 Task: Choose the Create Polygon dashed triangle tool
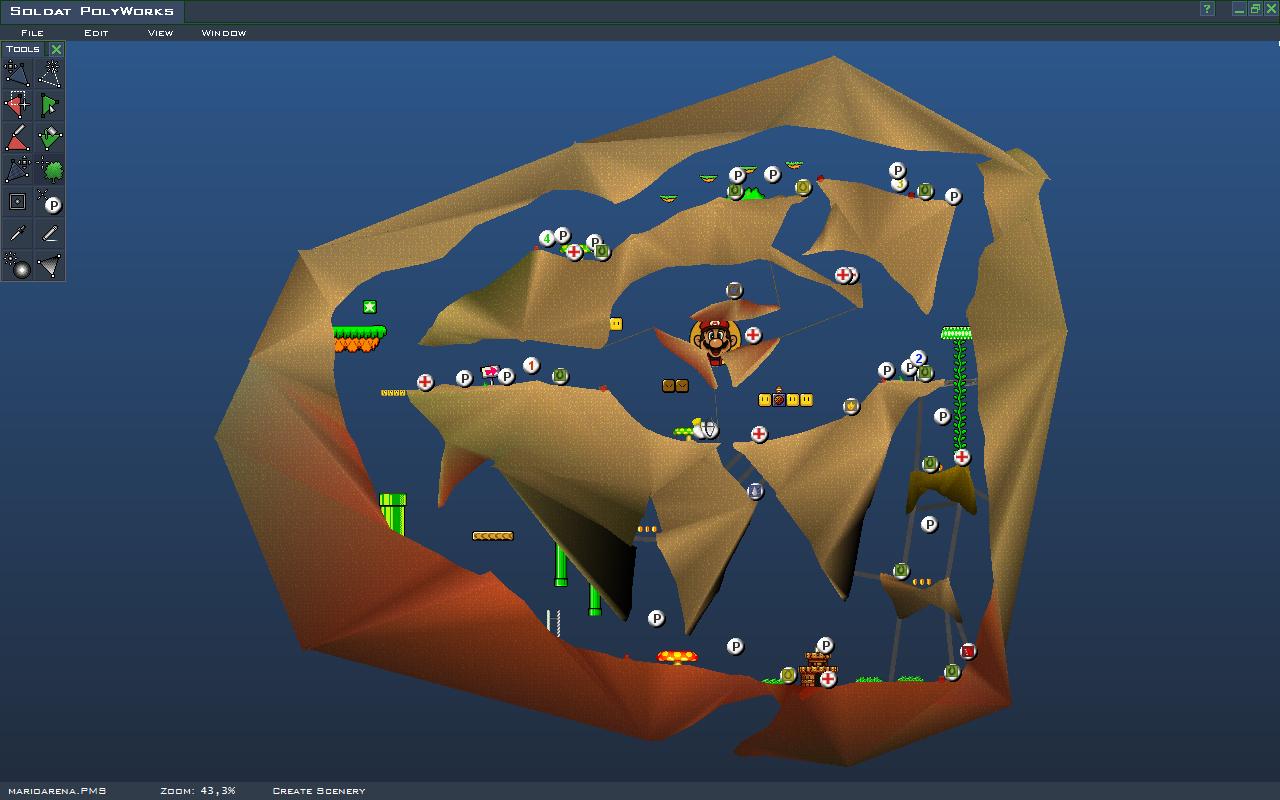(49, 73)
